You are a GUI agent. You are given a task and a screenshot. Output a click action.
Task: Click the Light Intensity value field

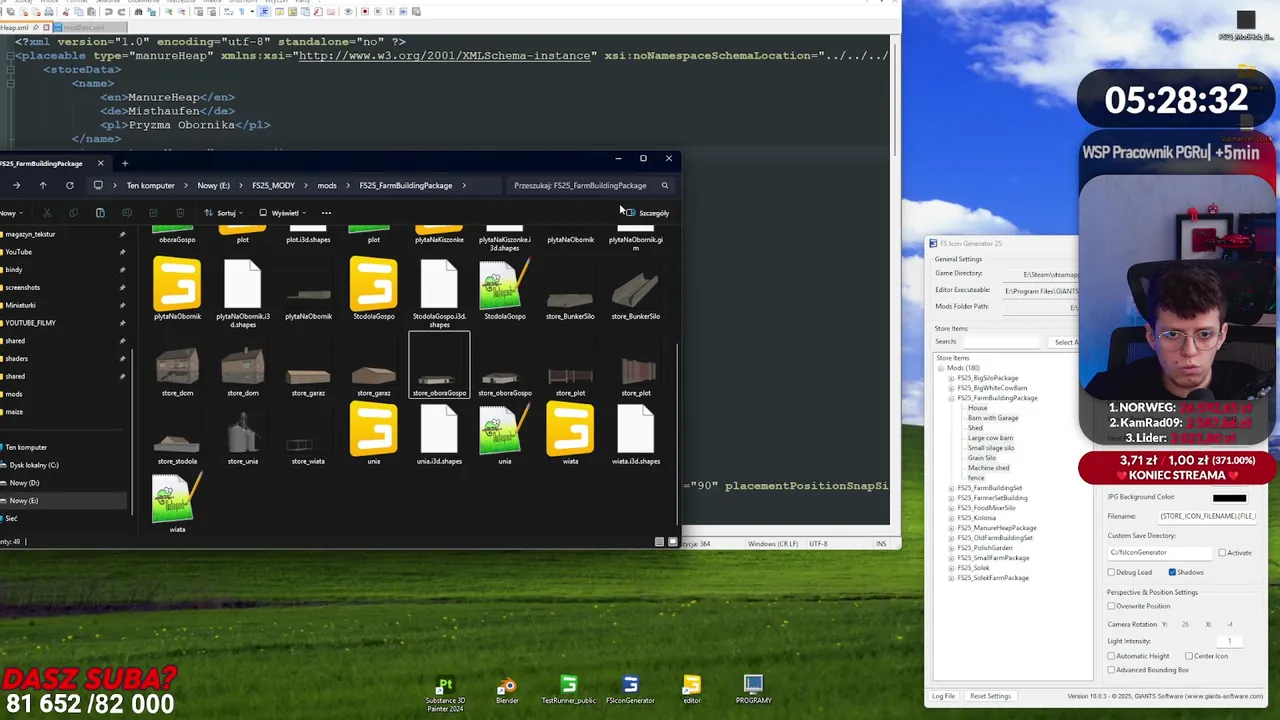[x=1229, y=641]
